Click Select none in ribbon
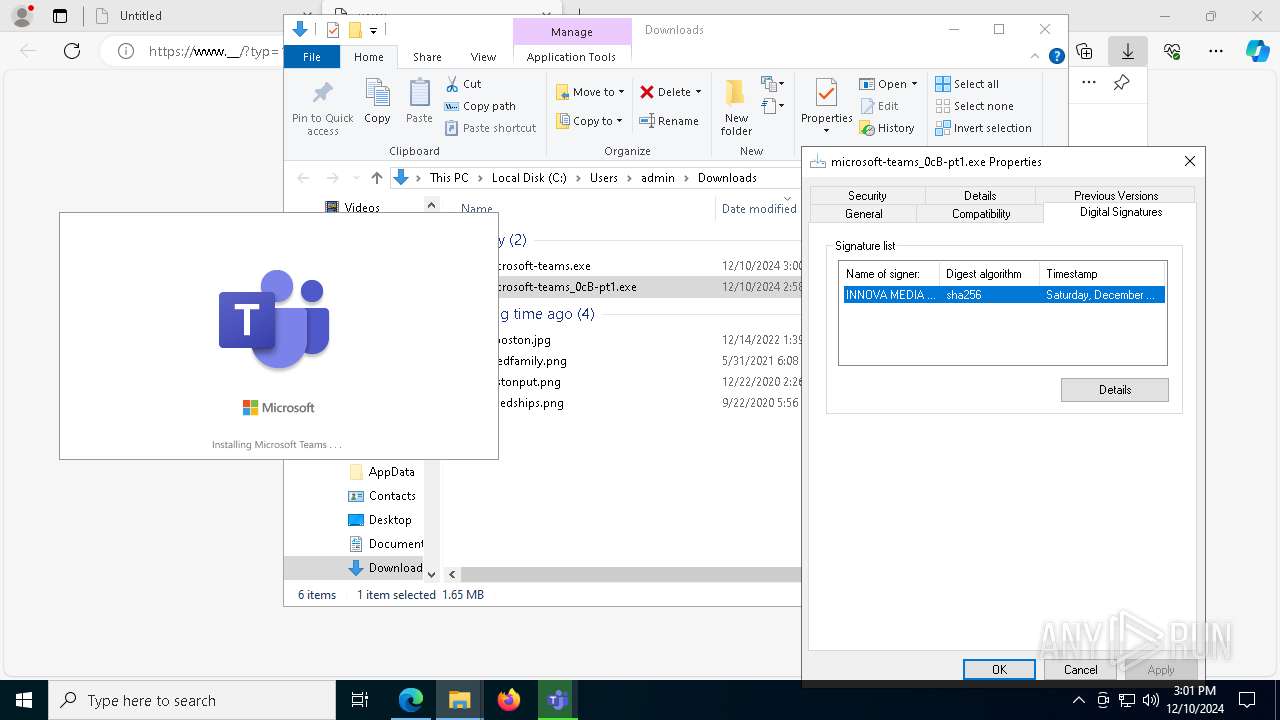 pyautogui.click(x=974, y=106)
